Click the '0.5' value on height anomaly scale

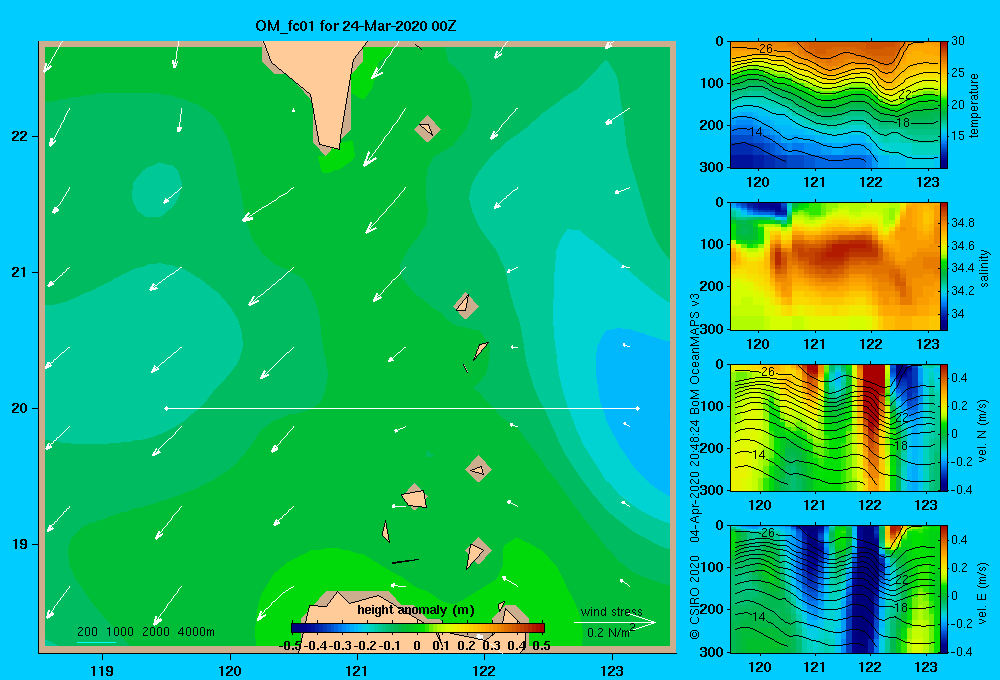541,646
